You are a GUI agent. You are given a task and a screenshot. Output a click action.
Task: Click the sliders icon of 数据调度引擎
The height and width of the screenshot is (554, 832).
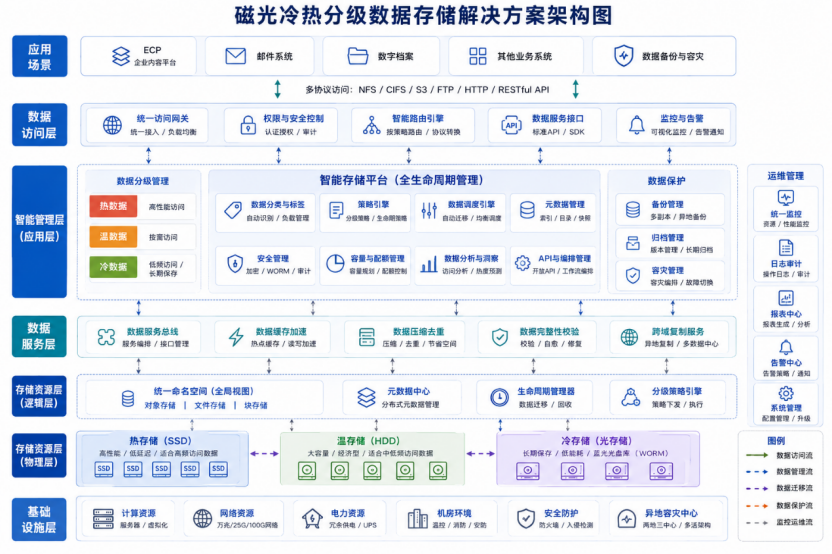tap(429, 211)
